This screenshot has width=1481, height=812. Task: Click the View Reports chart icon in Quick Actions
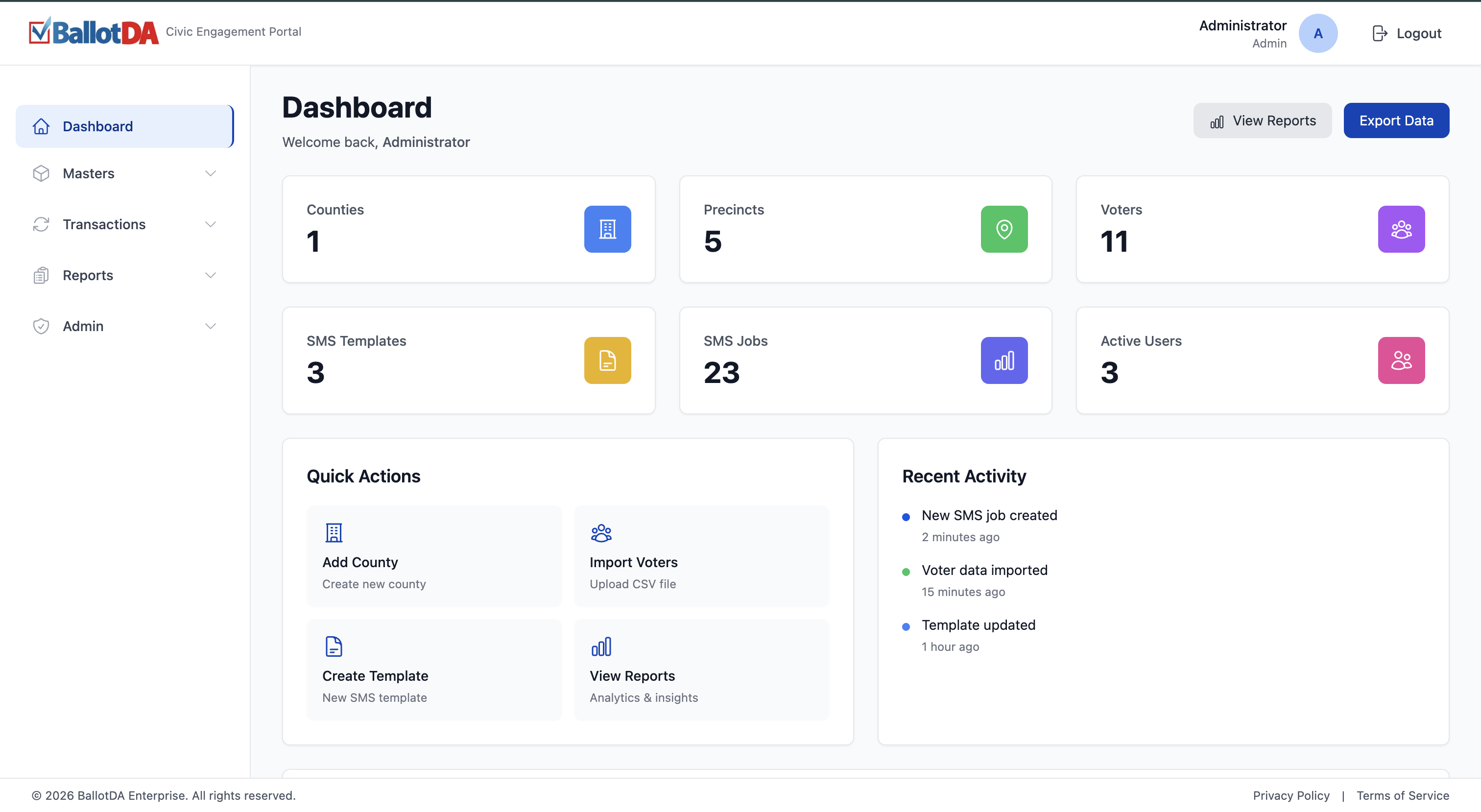tap(601, 646)
